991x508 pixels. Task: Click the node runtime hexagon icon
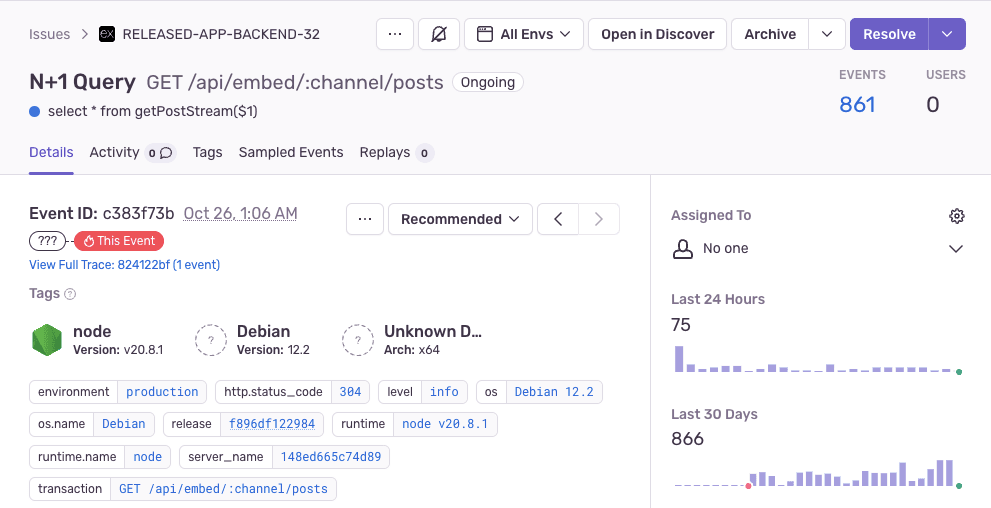point(47,340)
